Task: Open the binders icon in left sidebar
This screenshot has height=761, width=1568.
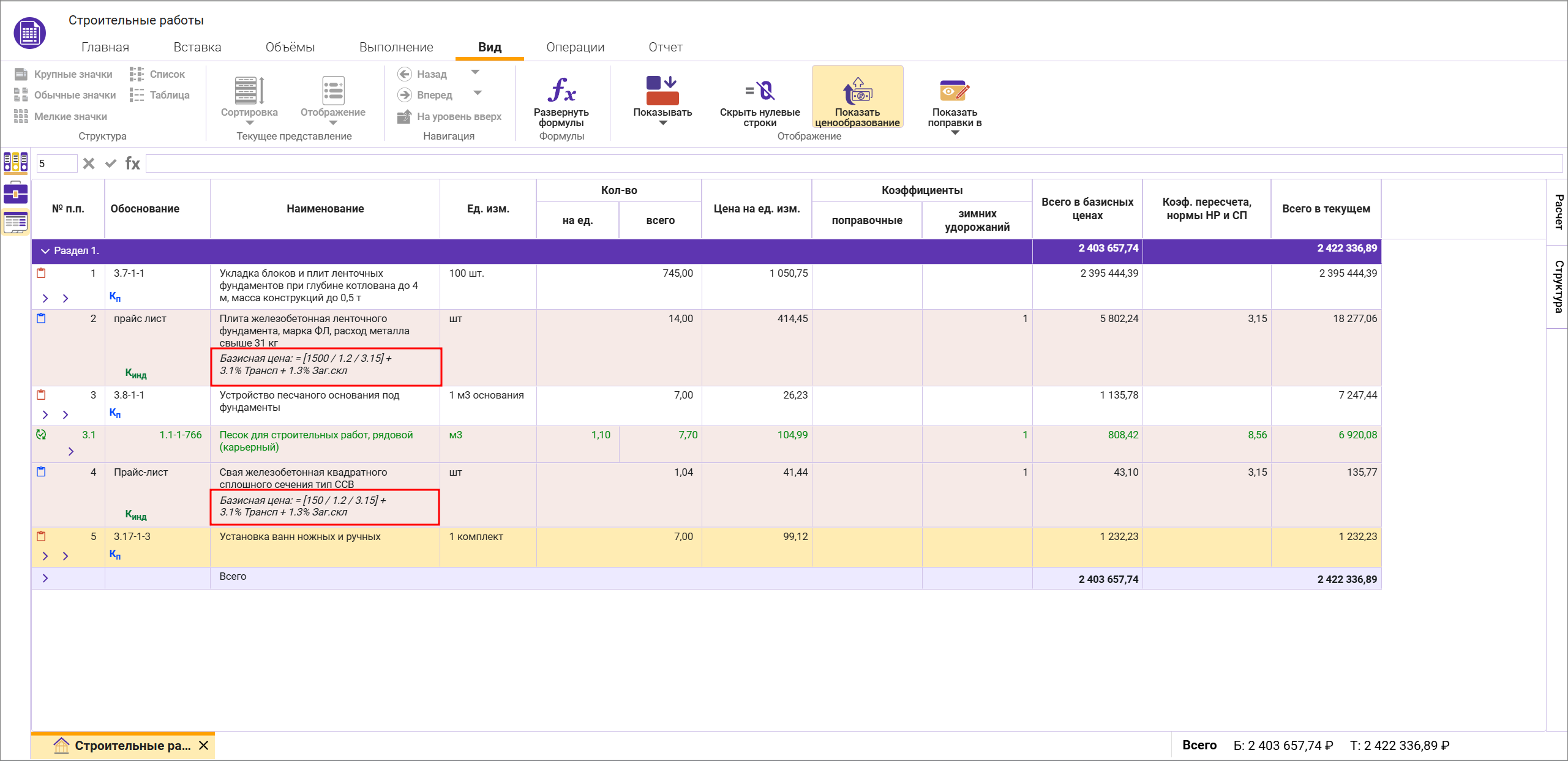Action: [x=15, y=162]
